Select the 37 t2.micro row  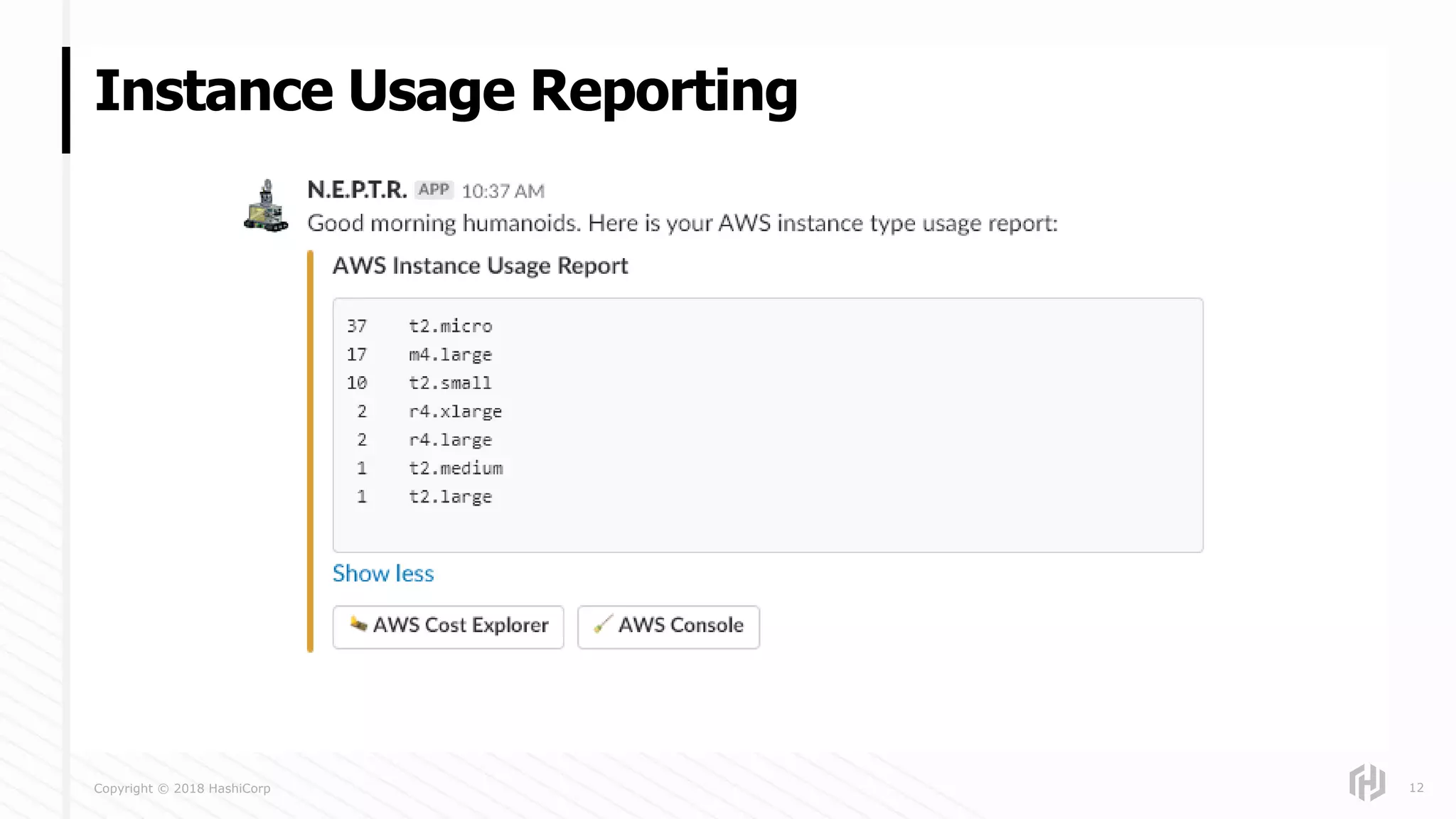tap(419, 326)
